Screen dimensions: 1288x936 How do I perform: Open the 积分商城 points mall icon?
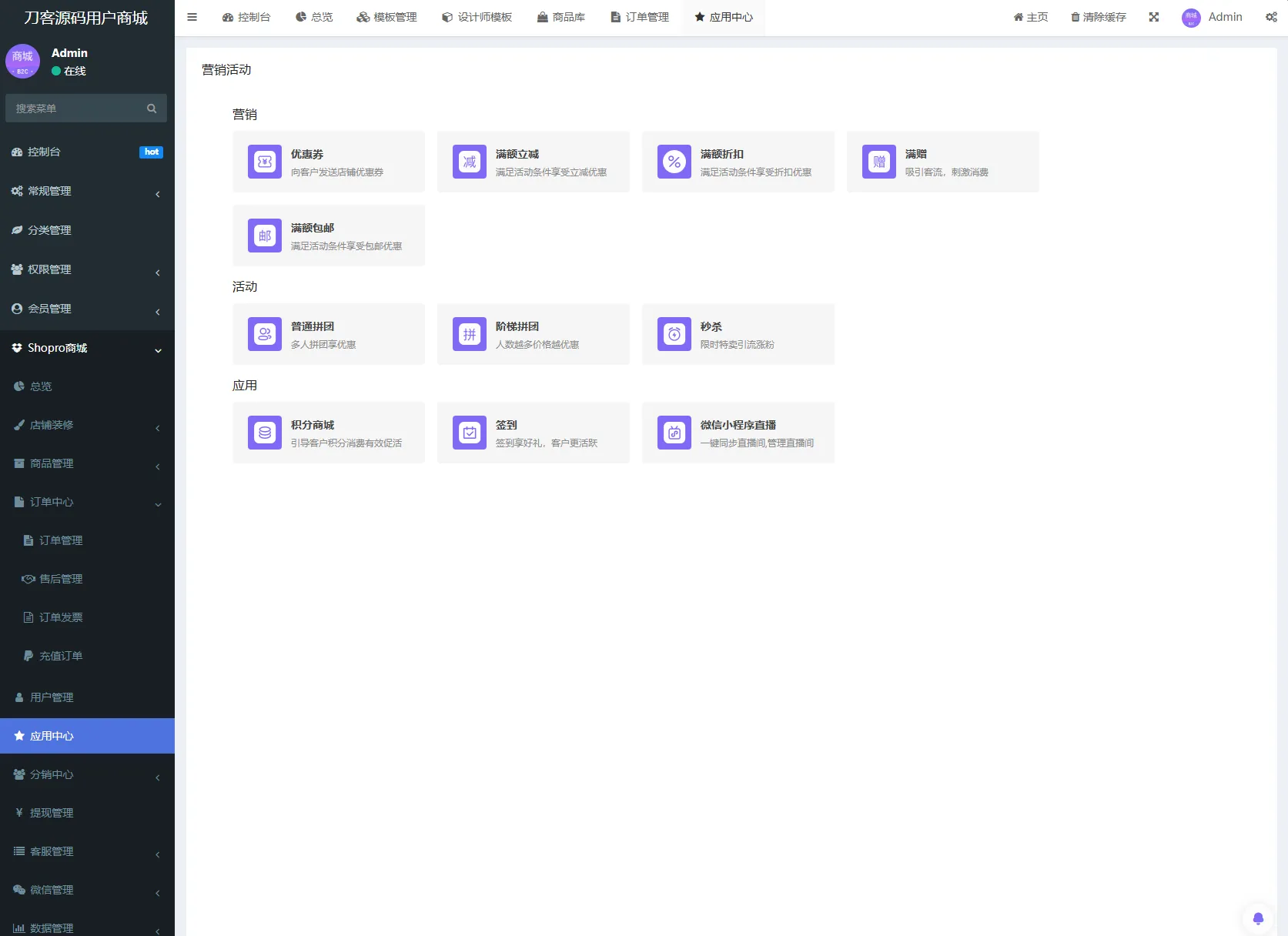264,433
